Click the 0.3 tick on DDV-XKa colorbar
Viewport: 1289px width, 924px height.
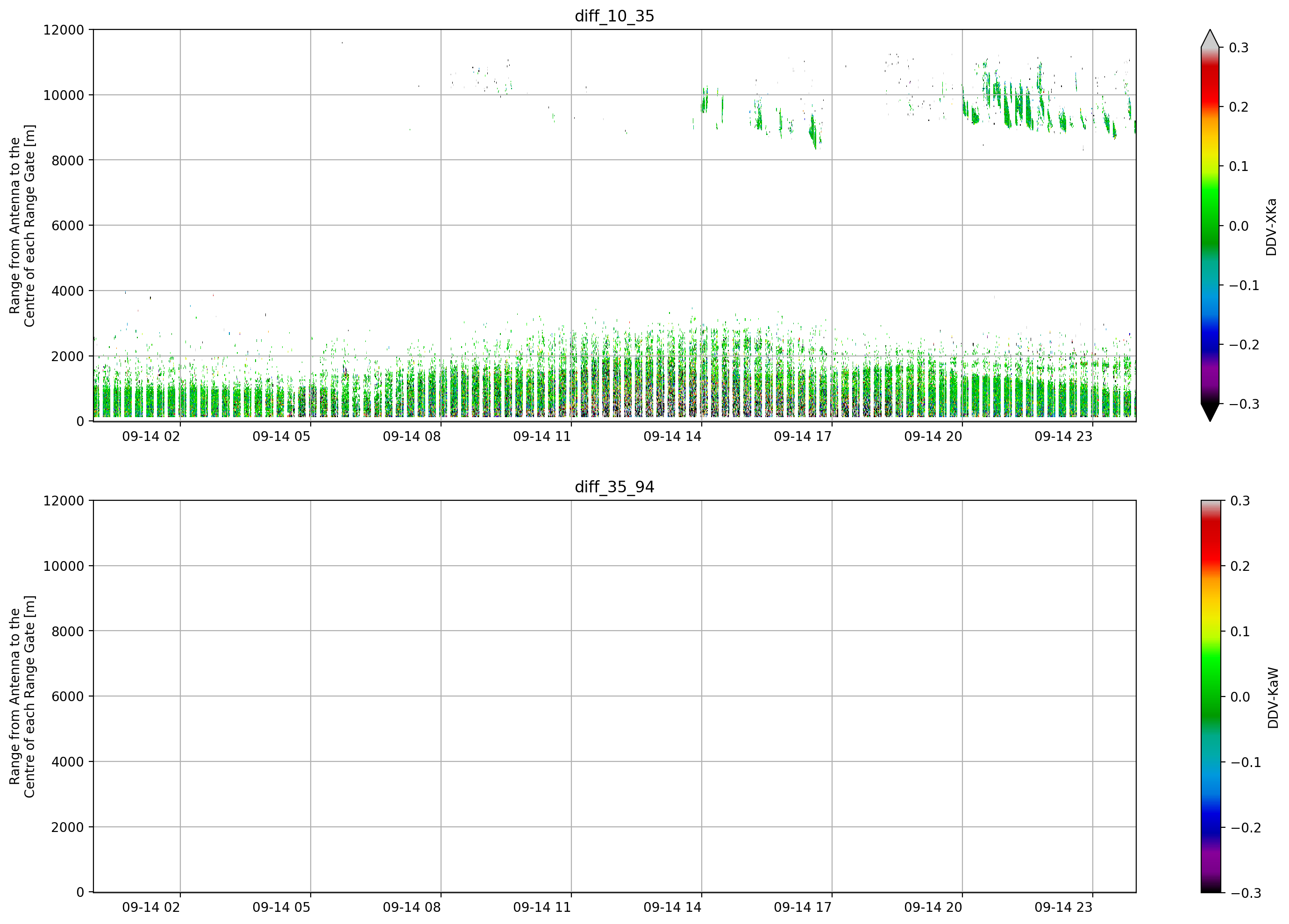point(1239,48)
